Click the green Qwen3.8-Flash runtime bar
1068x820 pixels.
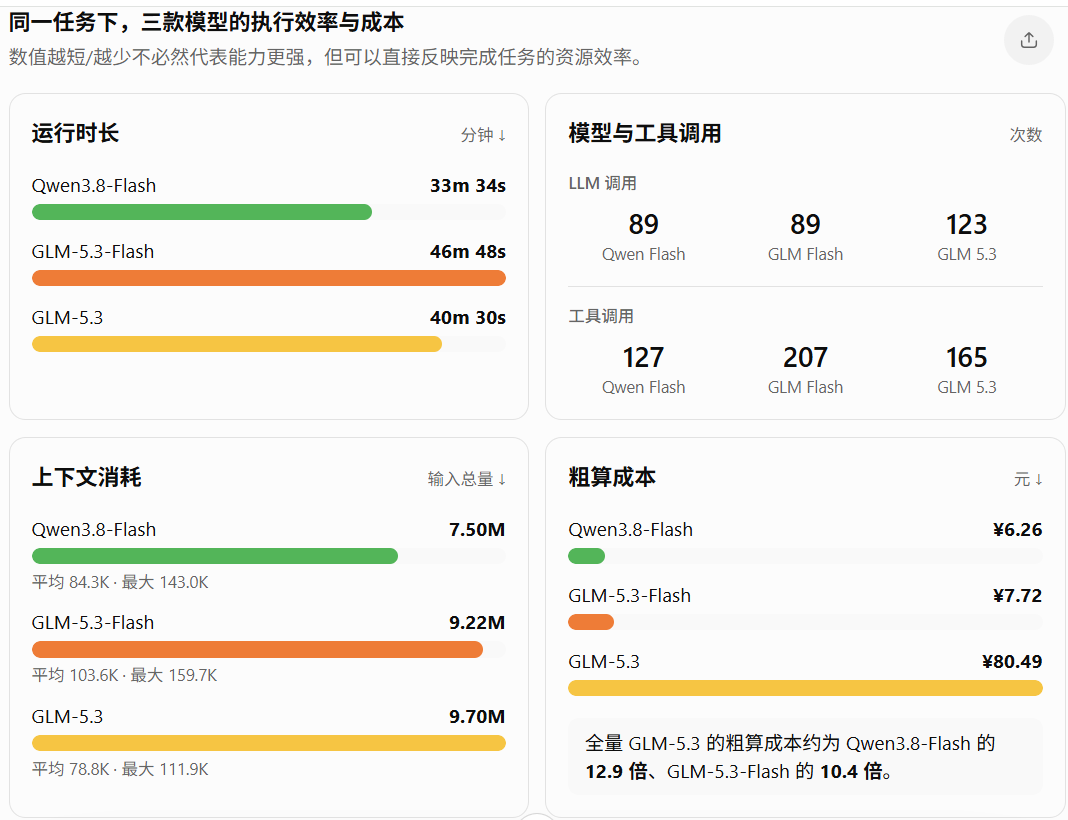pyautogui.click(x=202, y=212)
